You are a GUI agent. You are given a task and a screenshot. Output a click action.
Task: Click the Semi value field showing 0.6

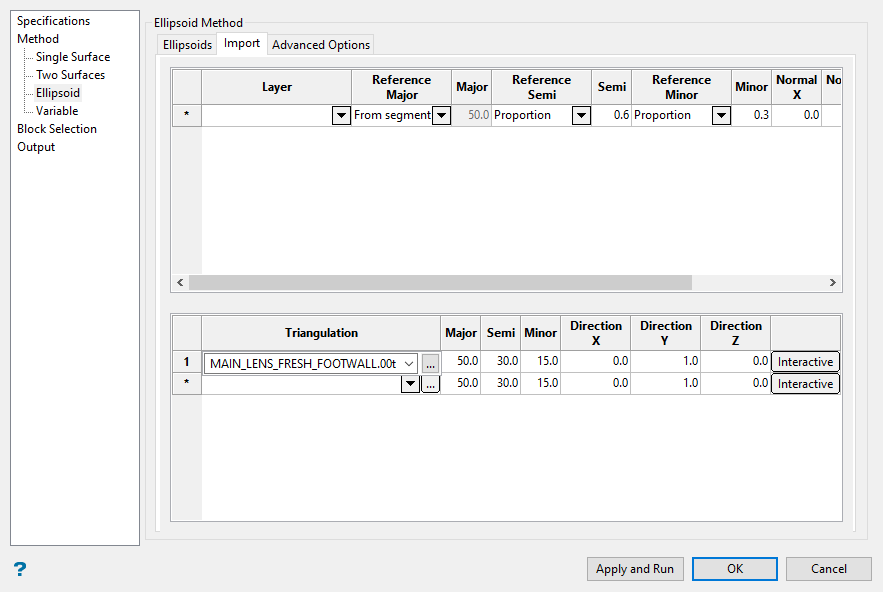613,116
